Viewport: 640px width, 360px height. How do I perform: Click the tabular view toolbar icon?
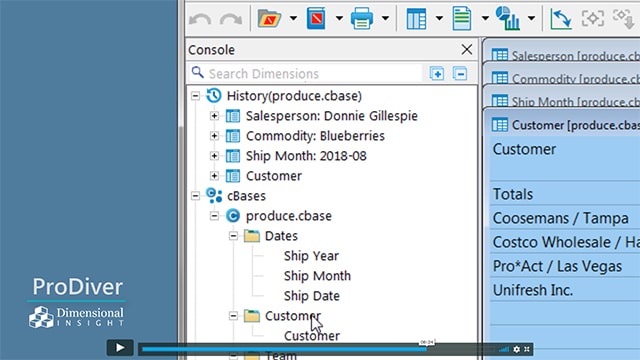[416, 18]
